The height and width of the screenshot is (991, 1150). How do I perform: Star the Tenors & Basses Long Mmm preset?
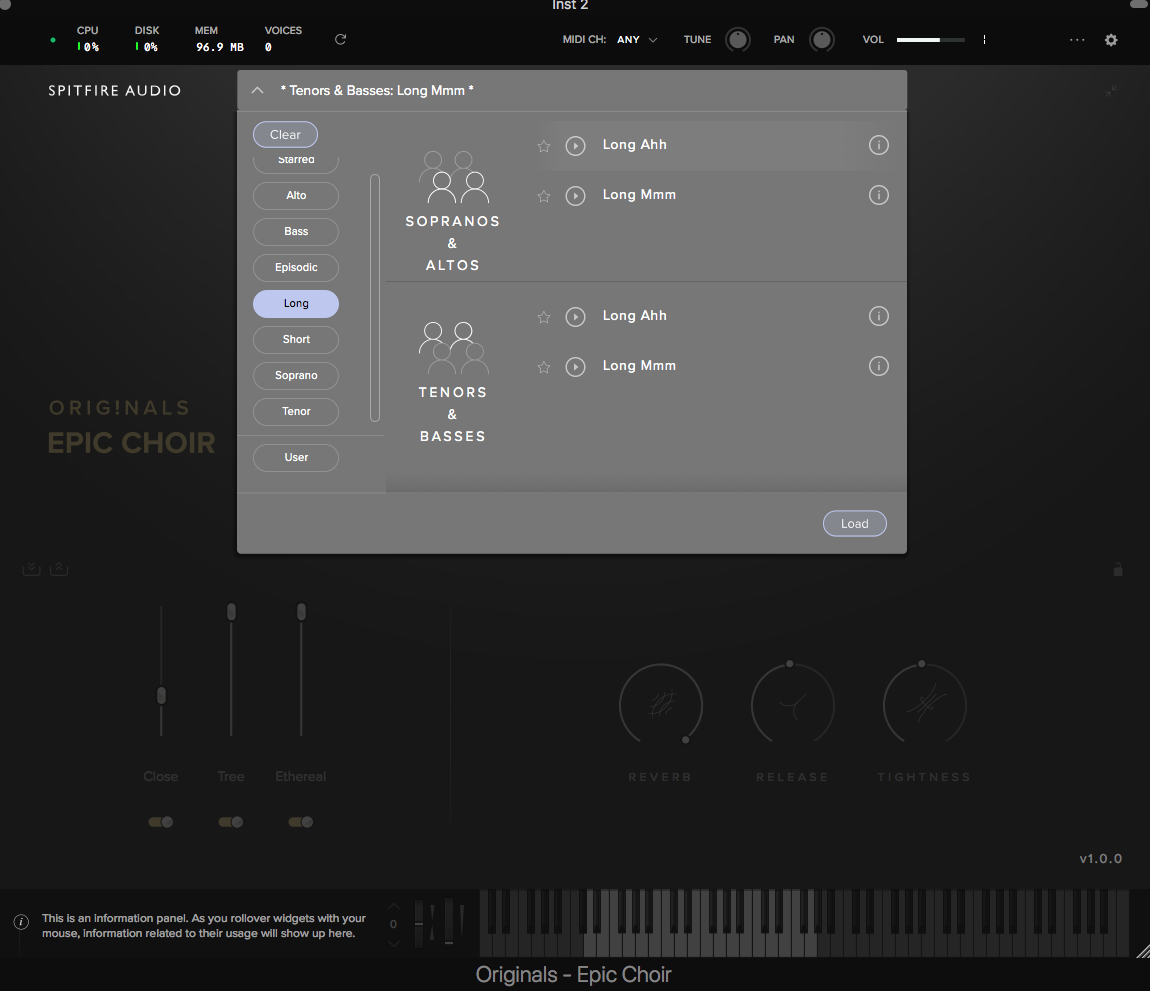point(543,367)
